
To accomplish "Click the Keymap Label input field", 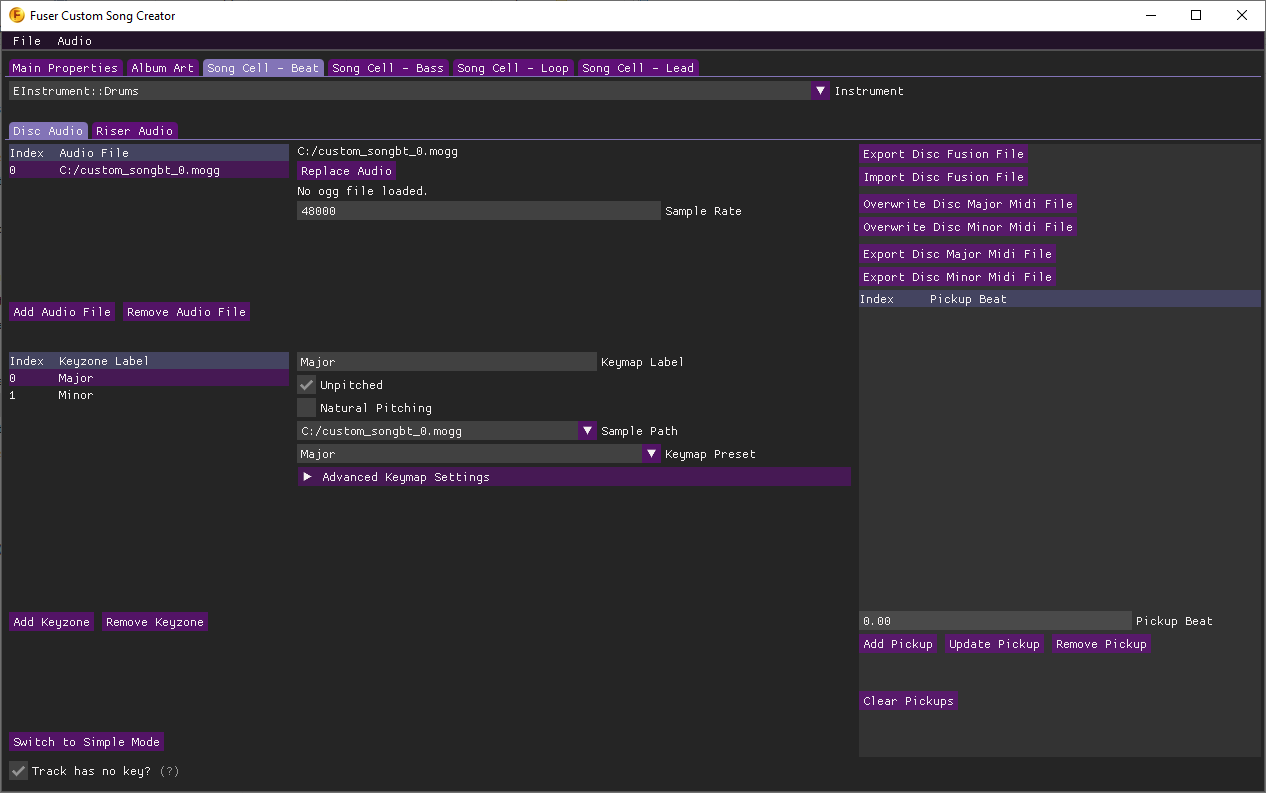I will 447,362.
